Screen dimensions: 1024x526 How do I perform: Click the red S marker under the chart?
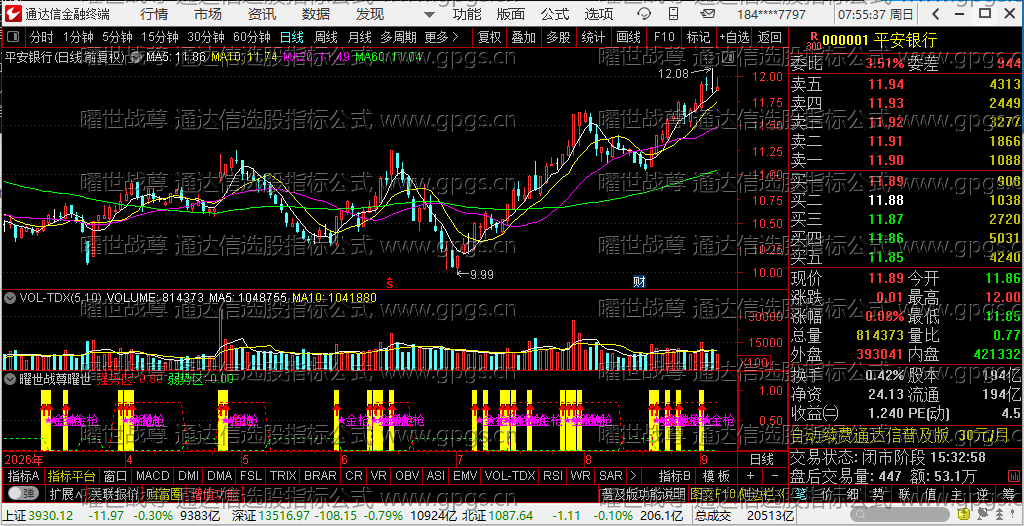click(x=390, y=282)
